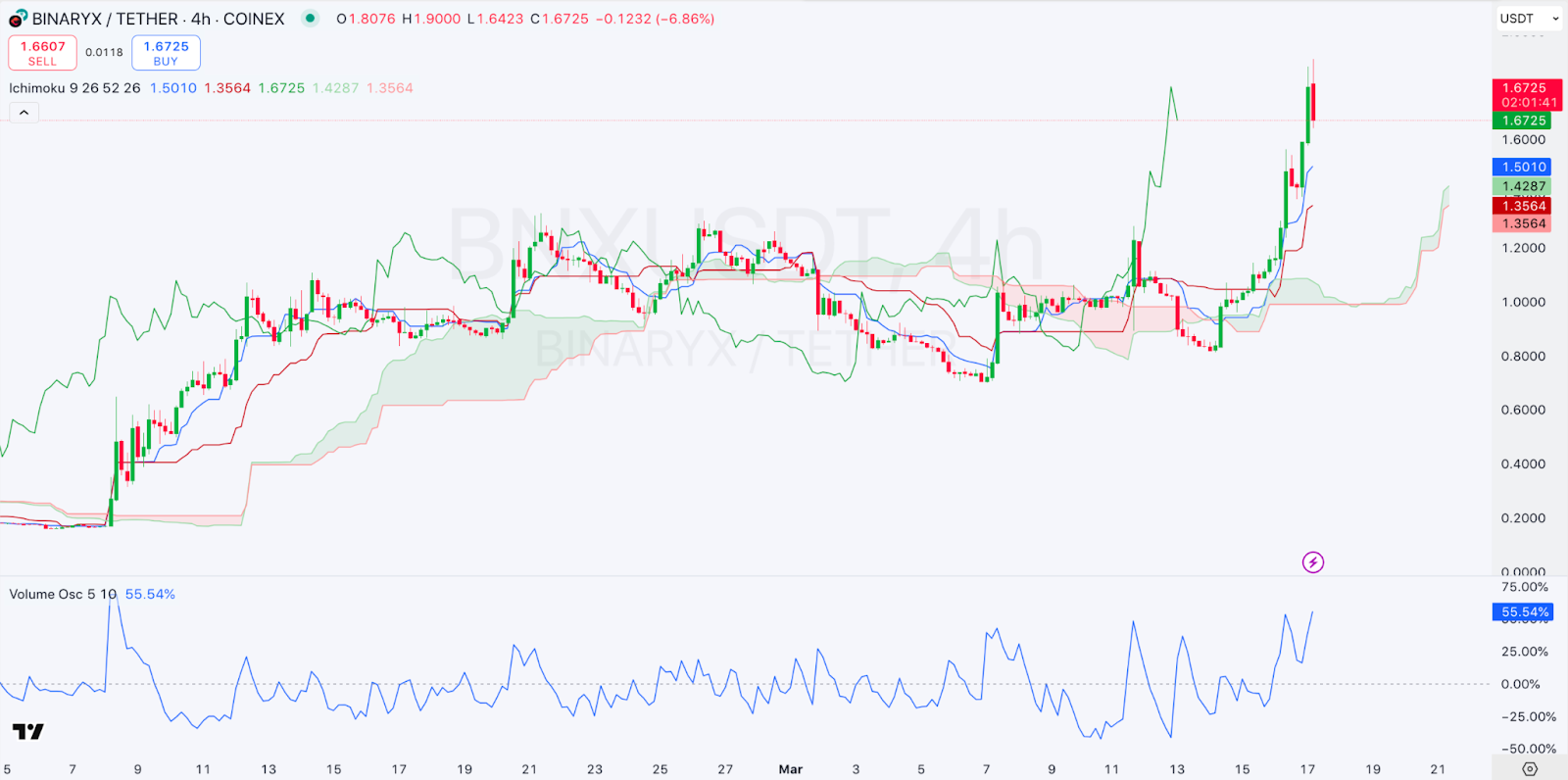Click the 17 date label on time axis

pyautogui.click(x=1307, y=769)
